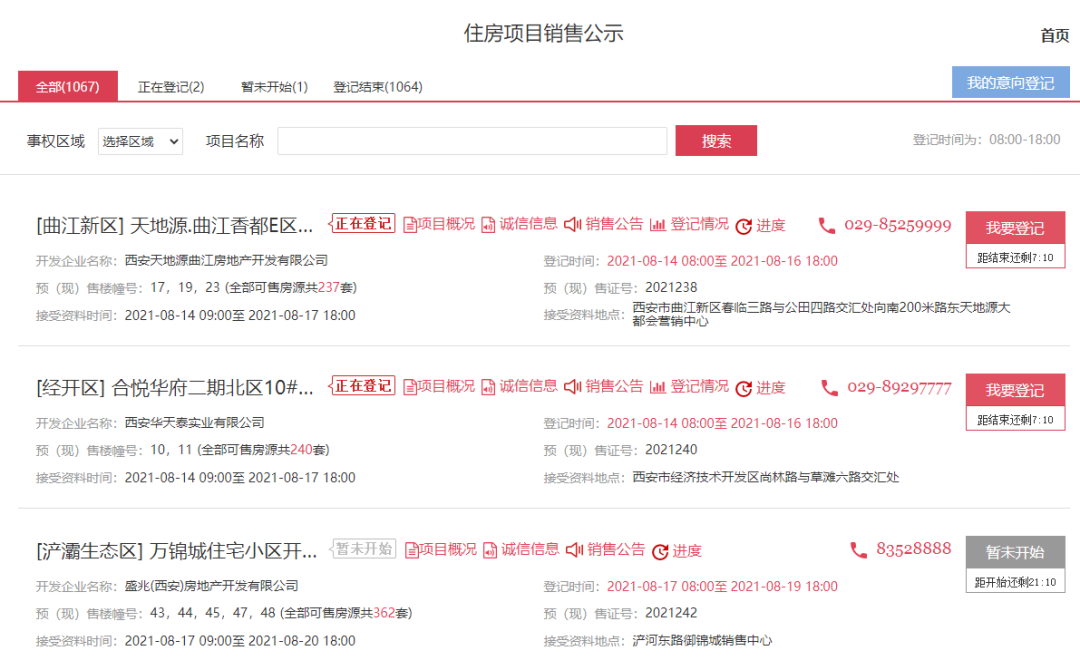Click housing count 362 in red
The image size is (1080, 670).
[384, 614]
